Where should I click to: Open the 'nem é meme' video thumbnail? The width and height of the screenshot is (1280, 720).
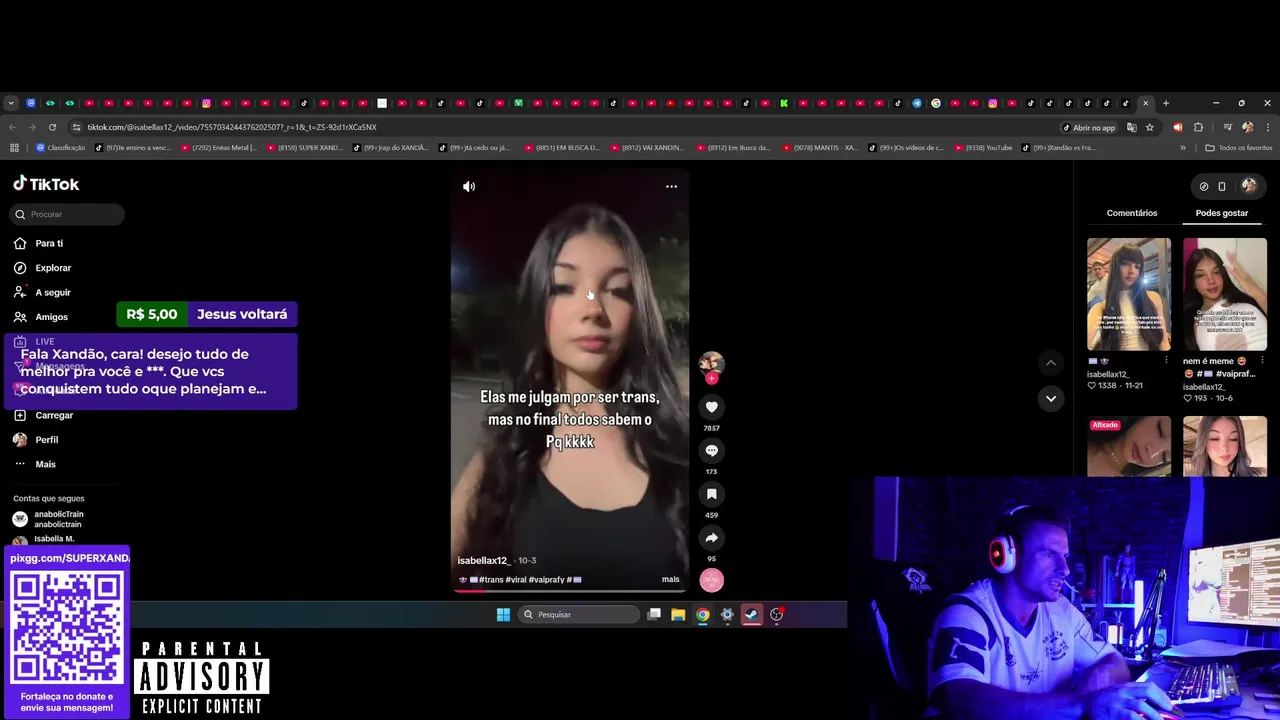(1225, 294)
